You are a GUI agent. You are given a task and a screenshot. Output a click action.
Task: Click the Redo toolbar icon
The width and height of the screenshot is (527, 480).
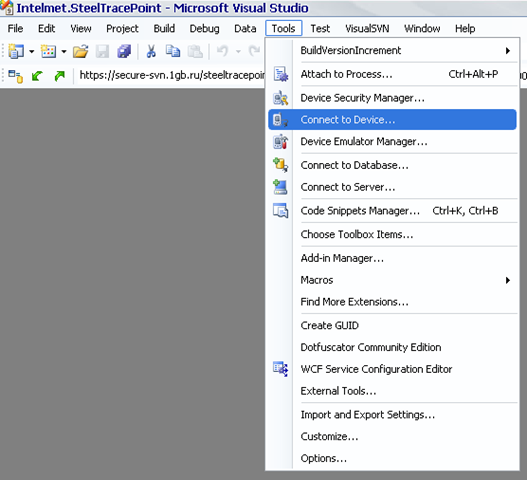pyautogui.click(x=254, y=51)
